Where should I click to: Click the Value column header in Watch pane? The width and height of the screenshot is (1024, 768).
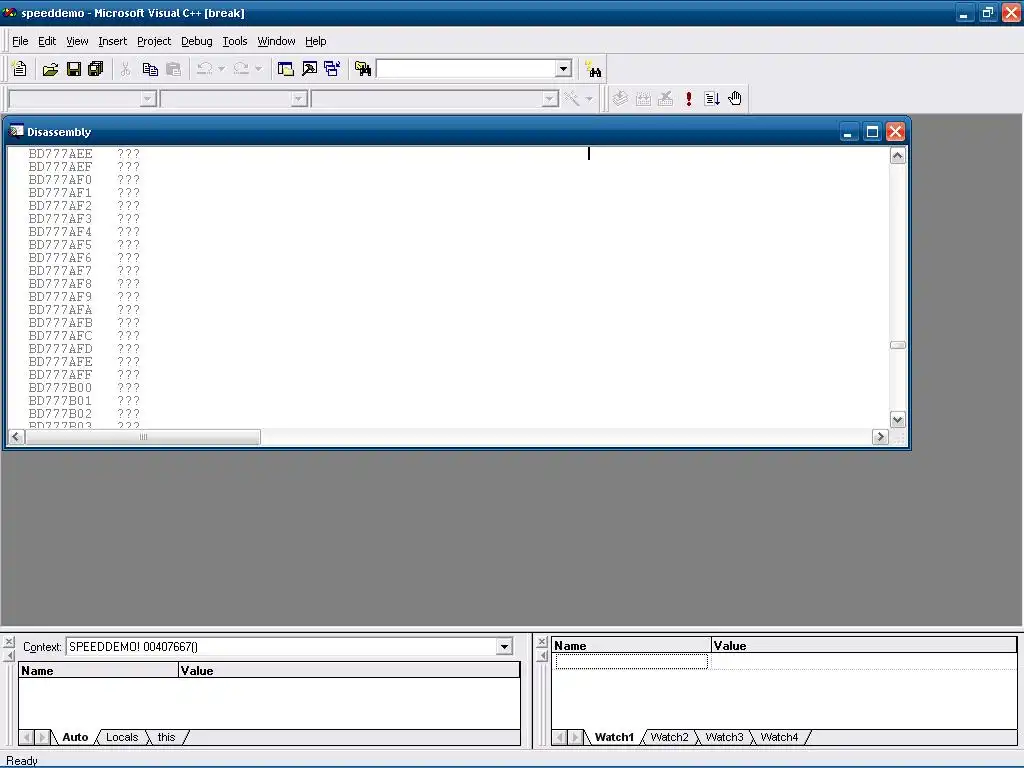(864, 645)
